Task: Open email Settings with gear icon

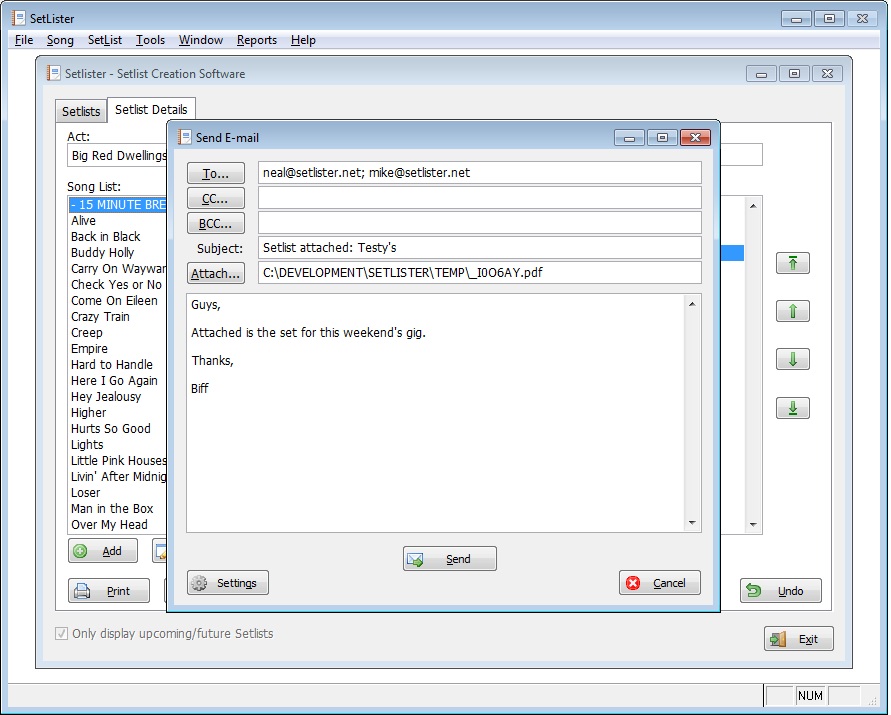Action: click(228, 583)
